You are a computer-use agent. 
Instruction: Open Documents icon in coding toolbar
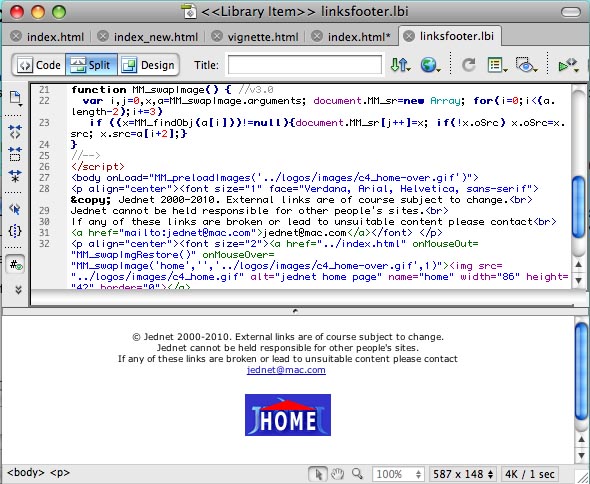click(15, 98)
